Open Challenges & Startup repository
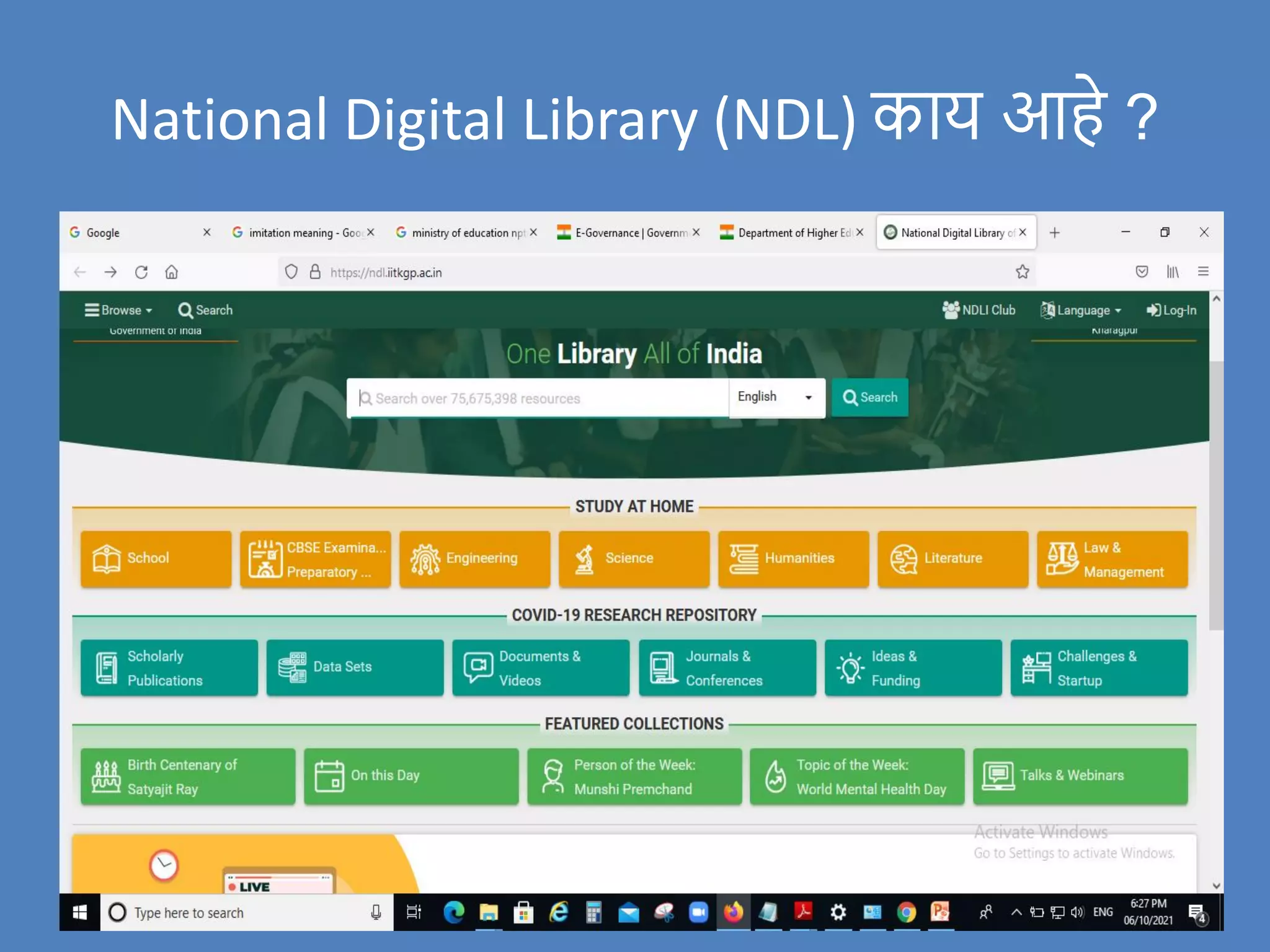The image size is (1270, 952). [1099, 668]
